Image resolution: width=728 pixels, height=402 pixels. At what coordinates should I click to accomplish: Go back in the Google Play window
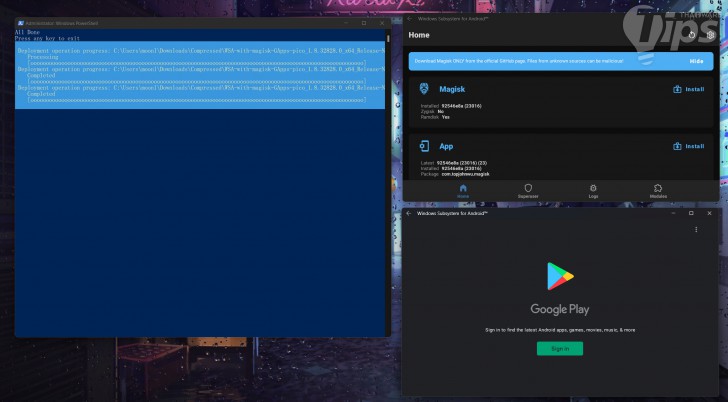click(x=409, y=214)
